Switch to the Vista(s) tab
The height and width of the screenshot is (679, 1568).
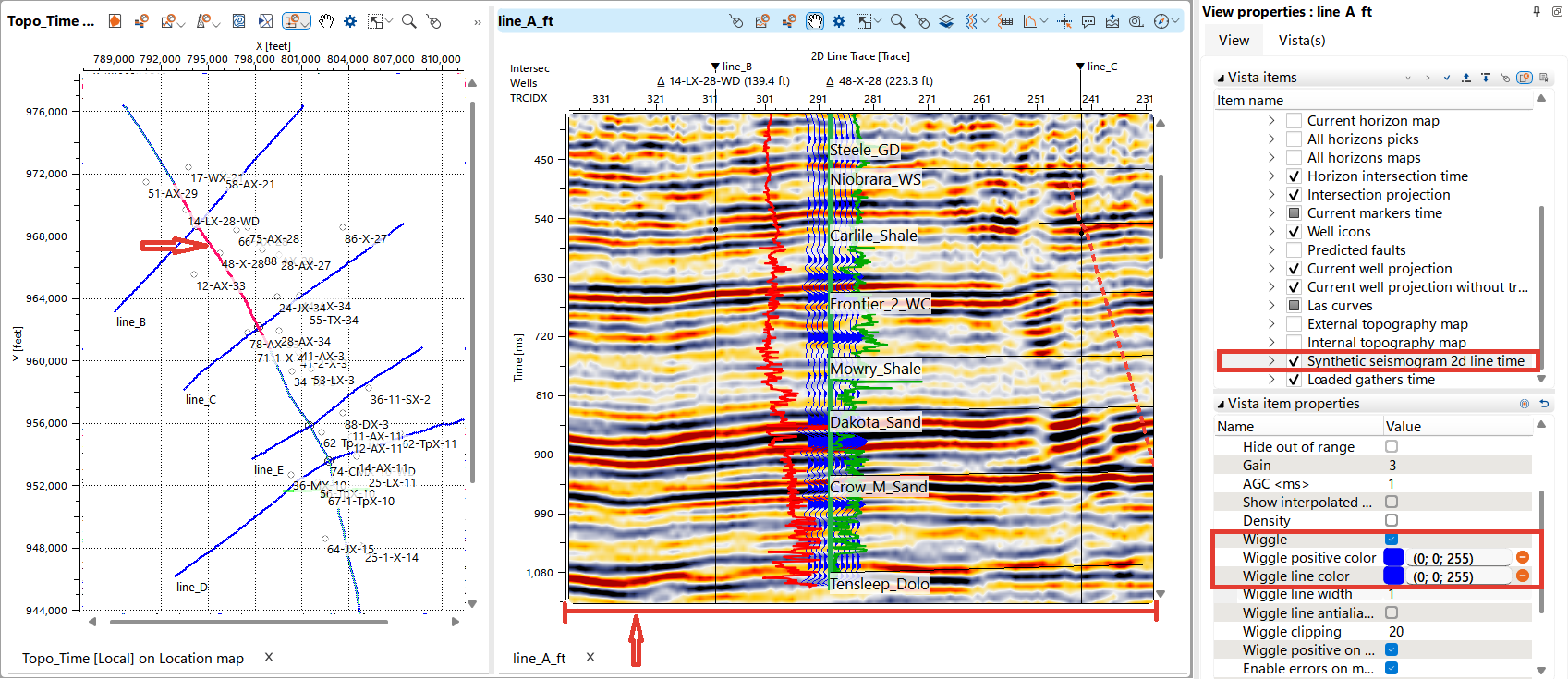pyautogui.click(x=1301, y=41)
